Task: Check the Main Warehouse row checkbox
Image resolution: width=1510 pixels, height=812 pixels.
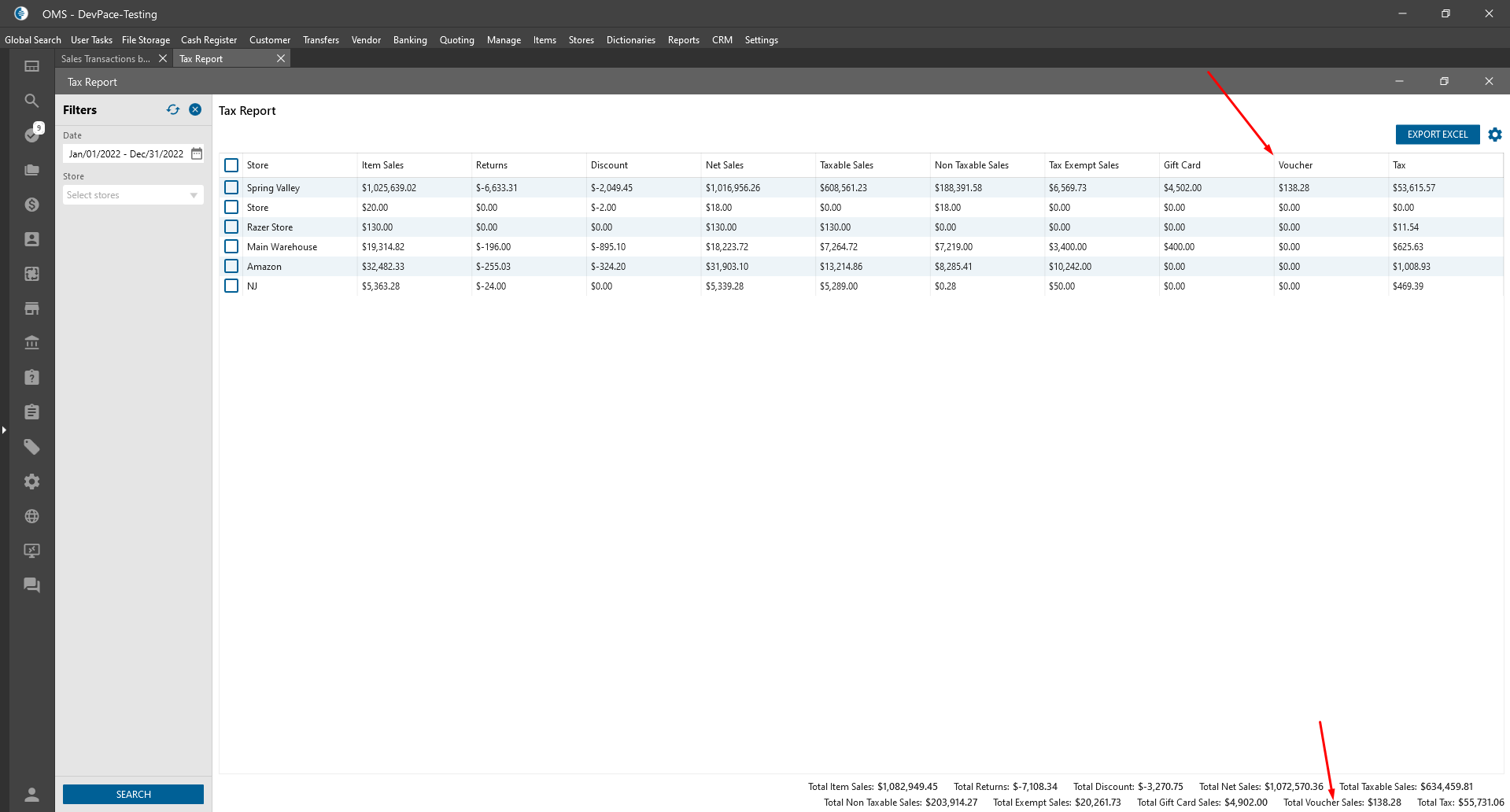Action: pos(231,246)
